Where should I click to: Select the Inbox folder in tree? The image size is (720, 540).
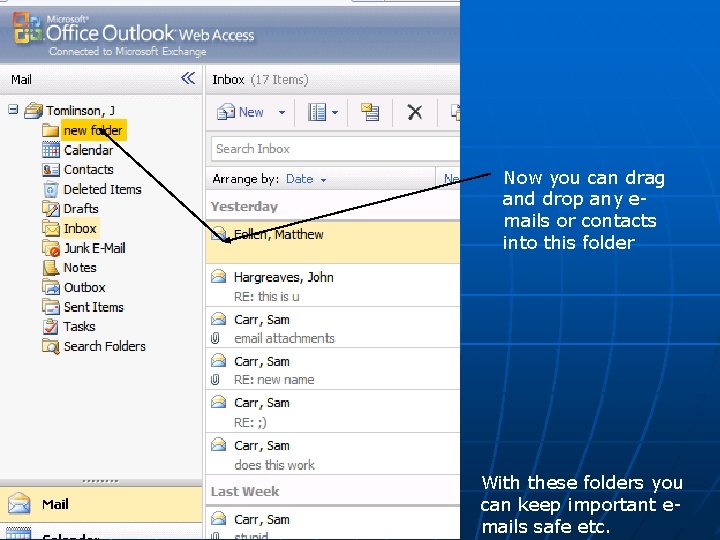tap(80, 228)
